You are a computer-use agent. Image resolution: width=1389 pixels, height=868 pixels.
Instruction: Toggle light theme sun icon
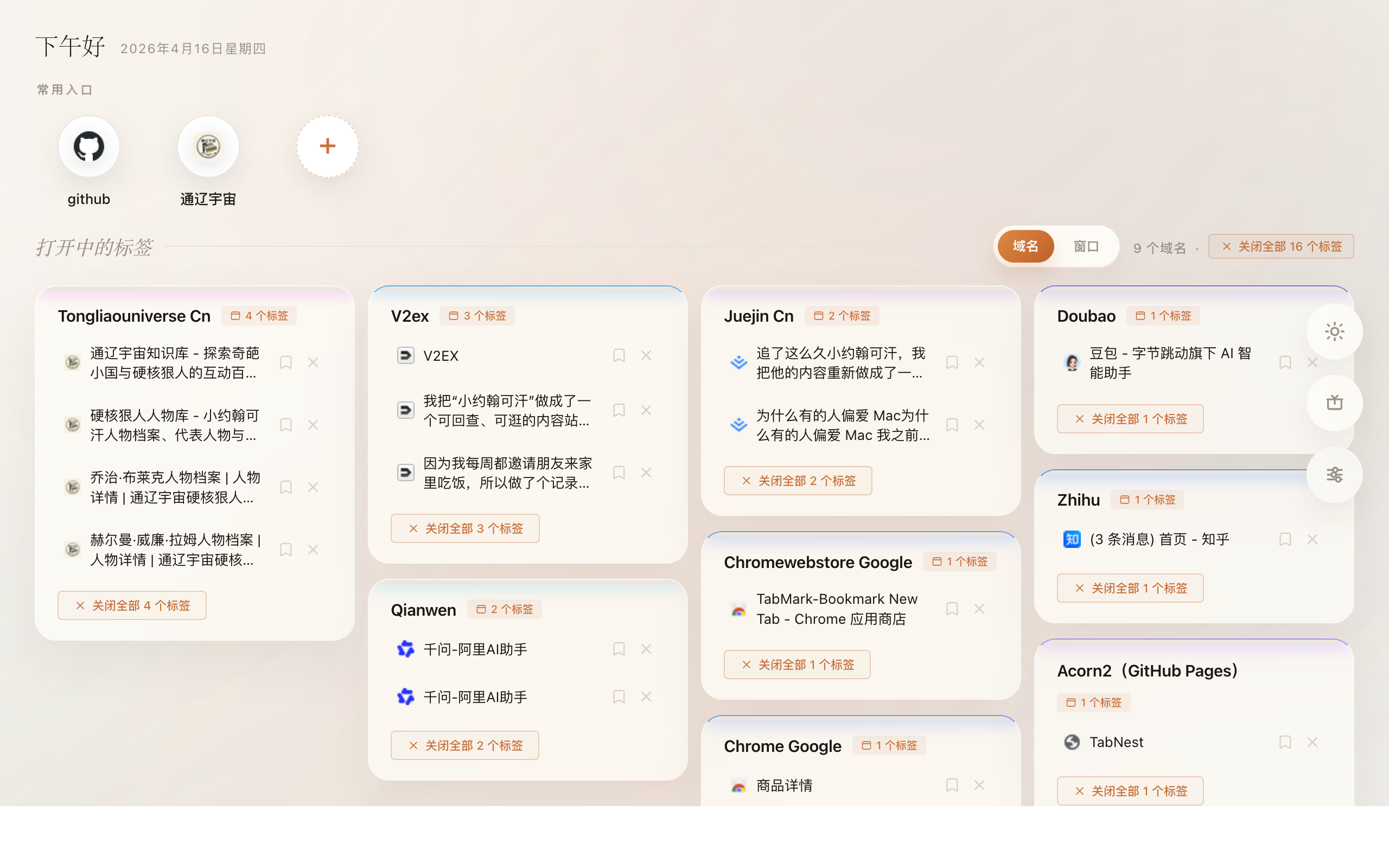point(1335,331)
